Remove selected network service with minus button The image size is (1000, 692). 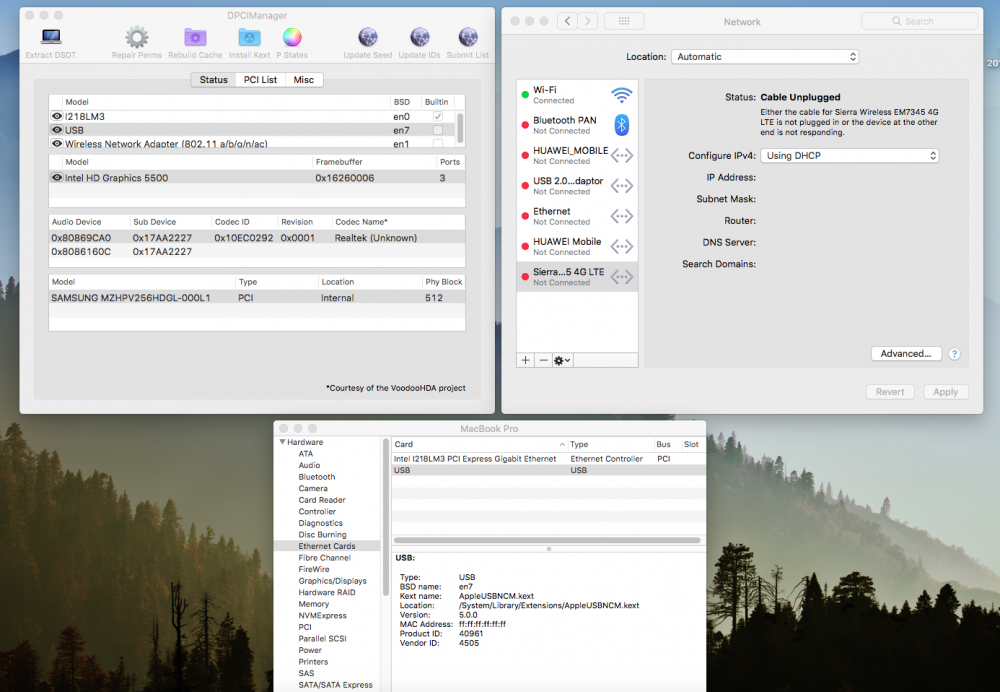click(543, 360)
